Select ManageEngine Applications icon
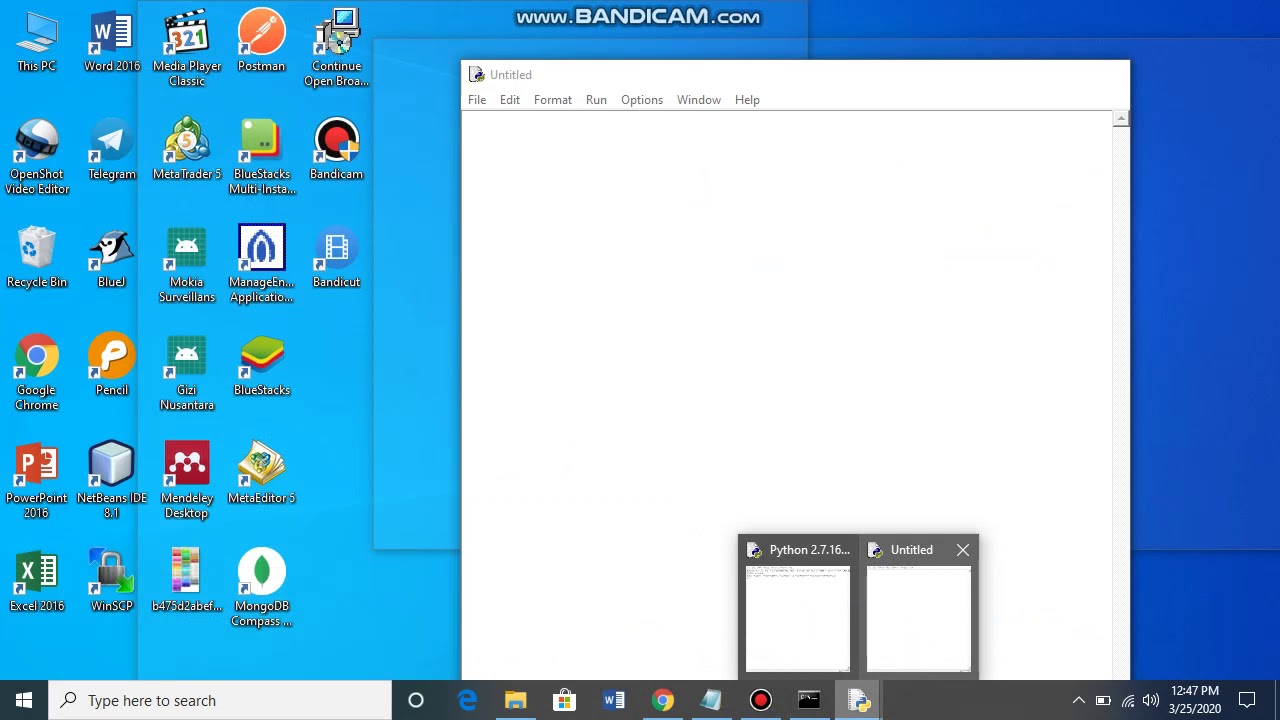Screen dimensions: 1280x720 click(262, 265)
